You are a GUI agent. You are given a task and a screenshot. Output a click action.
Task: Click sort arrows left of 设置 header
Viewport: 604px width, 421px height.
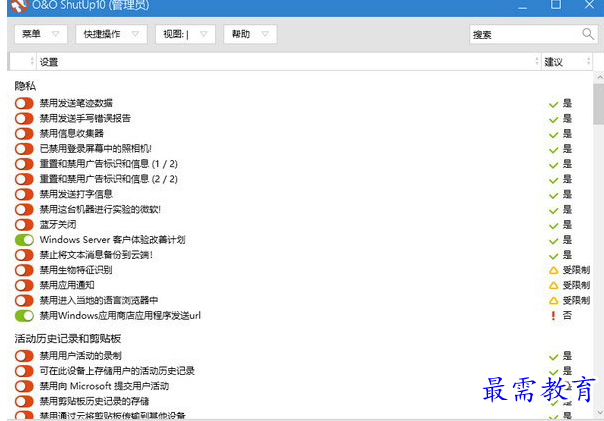click(32, 61)
